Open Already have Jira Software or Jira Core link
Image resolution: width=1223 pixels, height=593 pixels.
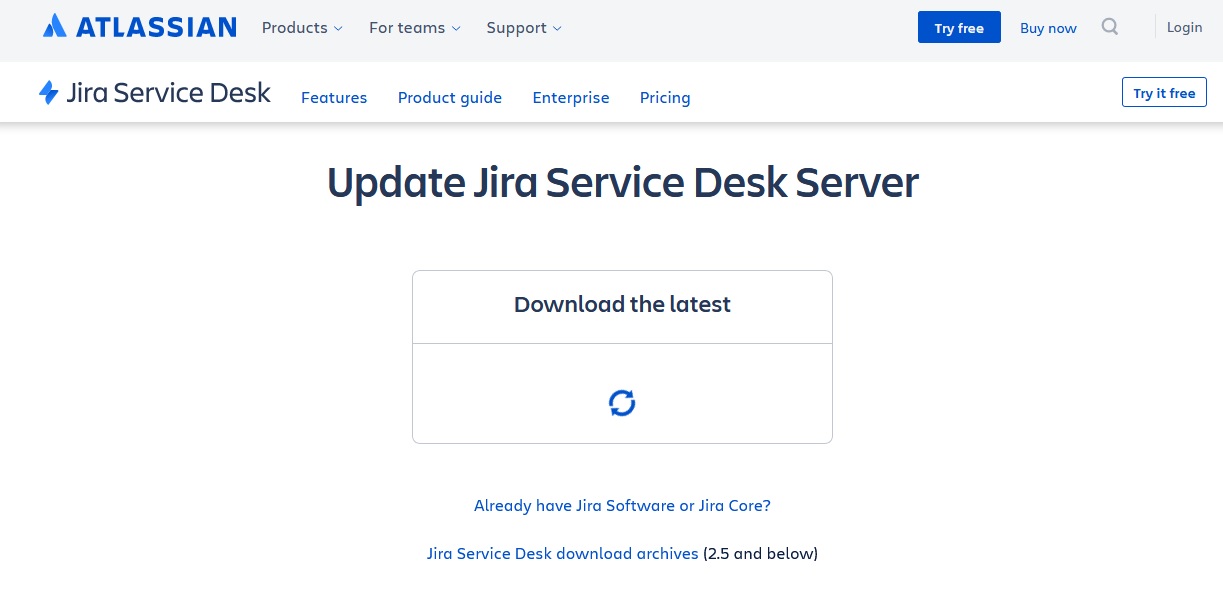(x=622, y=505)
